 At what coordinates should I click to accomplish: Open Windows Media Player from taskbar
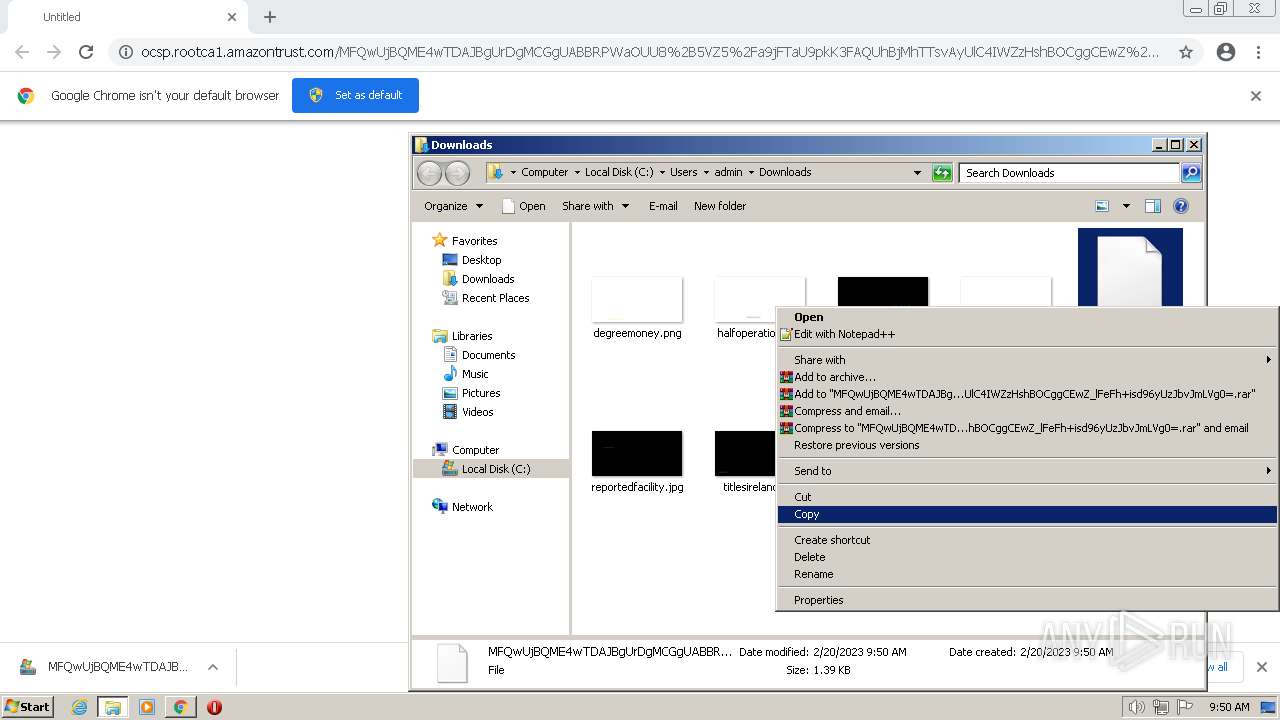pos(147,707)
